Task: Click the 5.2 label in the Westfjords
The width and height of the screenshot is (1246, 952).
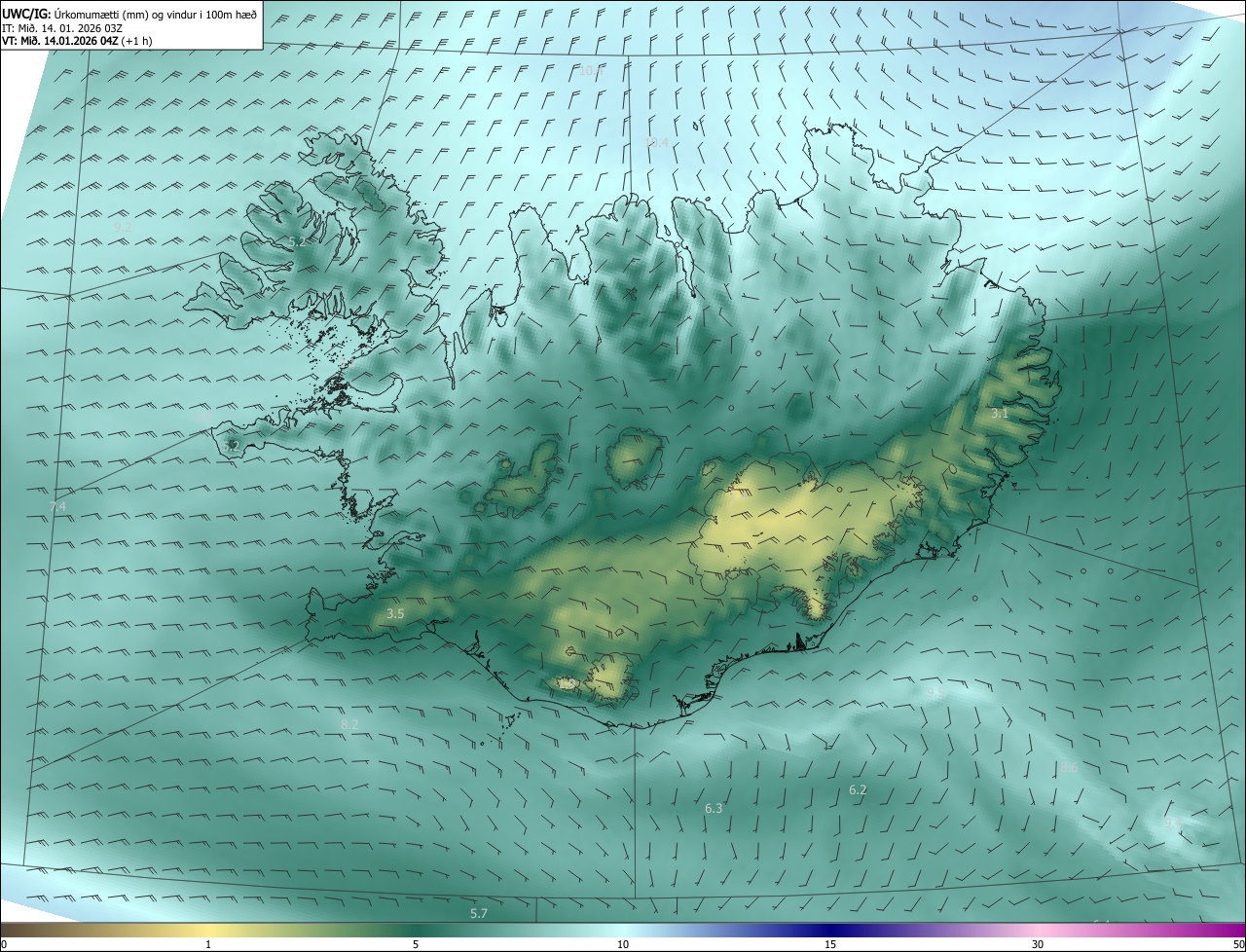Action: pyautogui.click(x=297, y=241)
